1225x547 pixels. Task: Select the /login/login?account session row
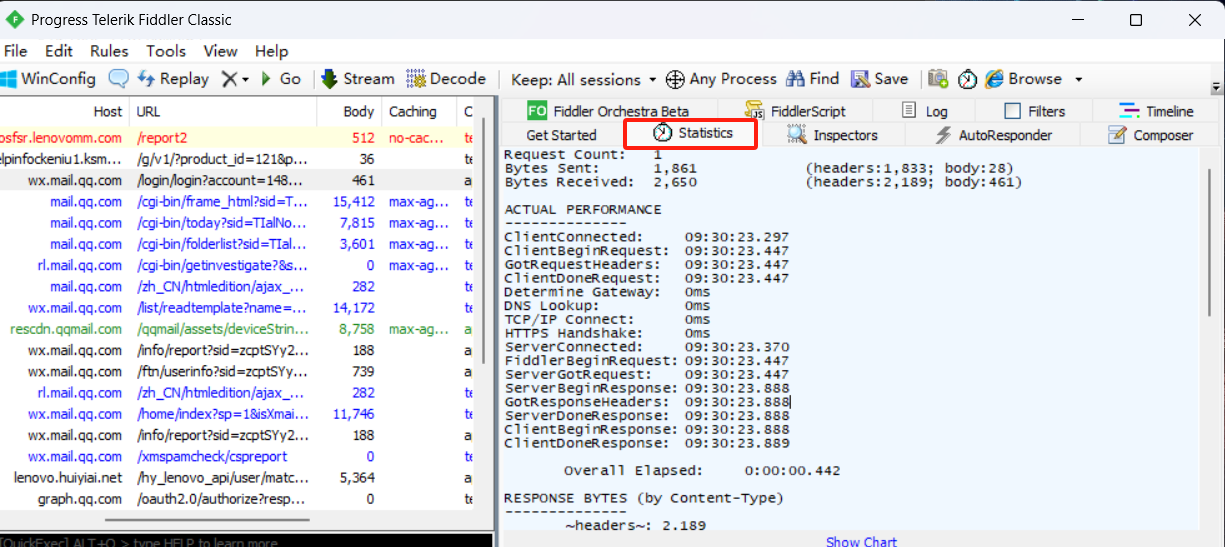click(x=238, y=180)
